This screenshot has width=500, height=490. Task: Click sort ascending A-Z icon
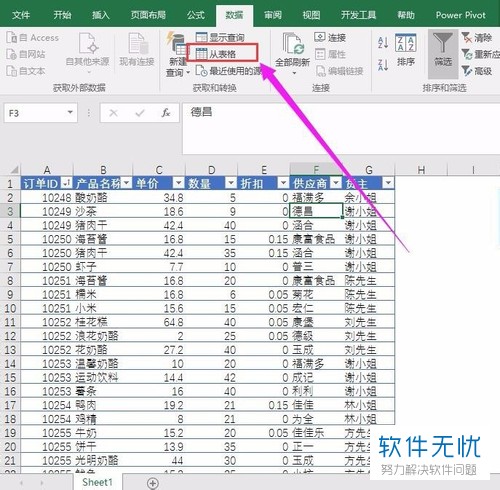tap(383, 43)
